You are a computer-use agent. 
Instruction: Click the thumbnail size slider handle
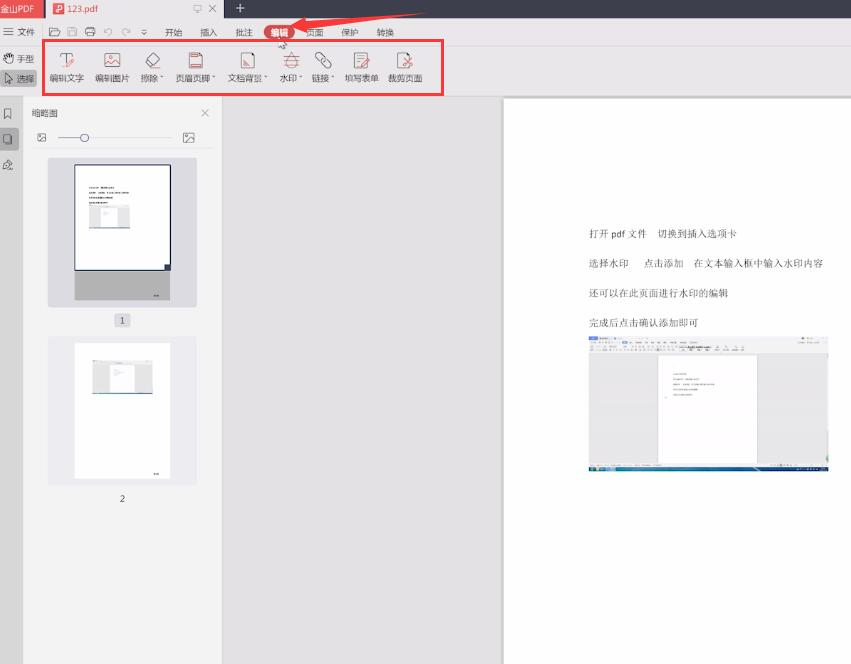point(84,138)
